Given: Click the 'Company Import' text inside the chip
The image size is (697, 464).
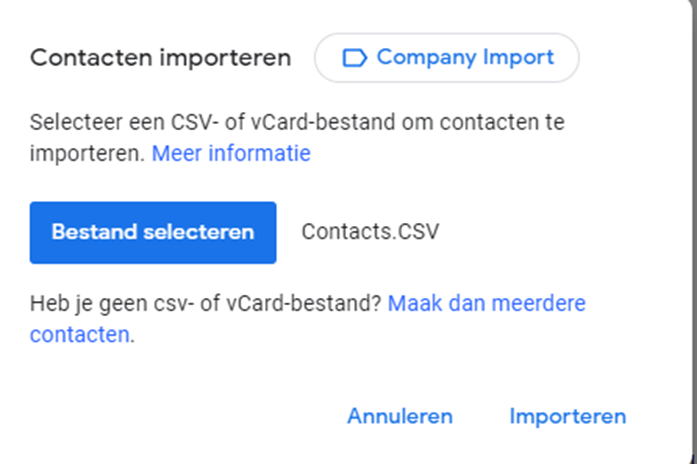Looking at the screenshot, I should coord(465,58).
